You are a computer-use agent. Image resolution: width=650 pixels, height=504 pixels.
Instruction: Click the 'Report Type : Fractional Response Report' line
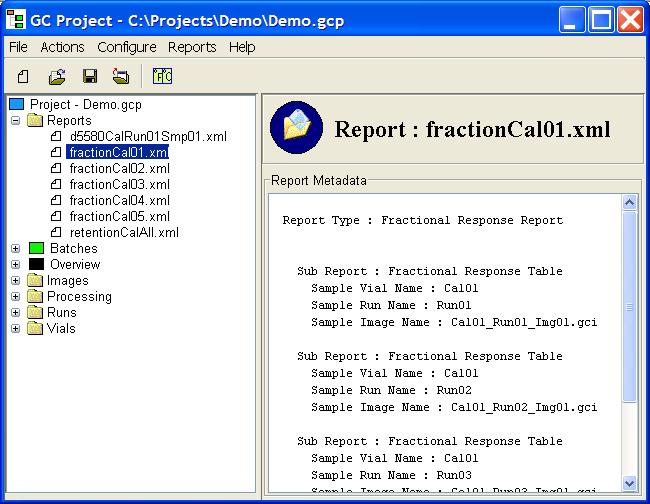[x=422, y=220]
